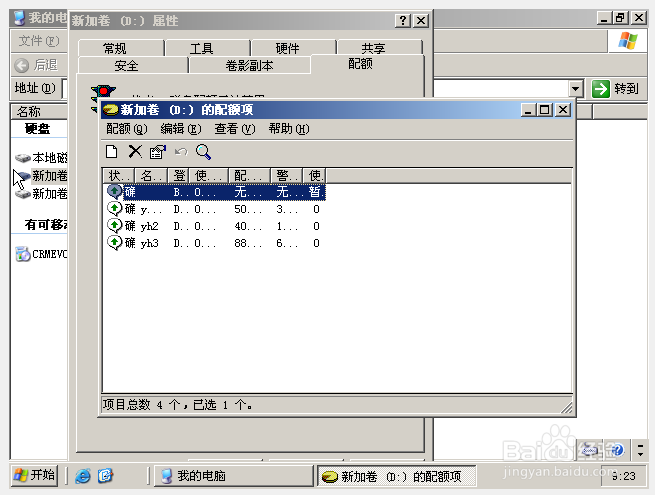Screen dimensions: 655x495
Task: Expand the address bar dropdown arrow
Action: (x=575, y=89)
